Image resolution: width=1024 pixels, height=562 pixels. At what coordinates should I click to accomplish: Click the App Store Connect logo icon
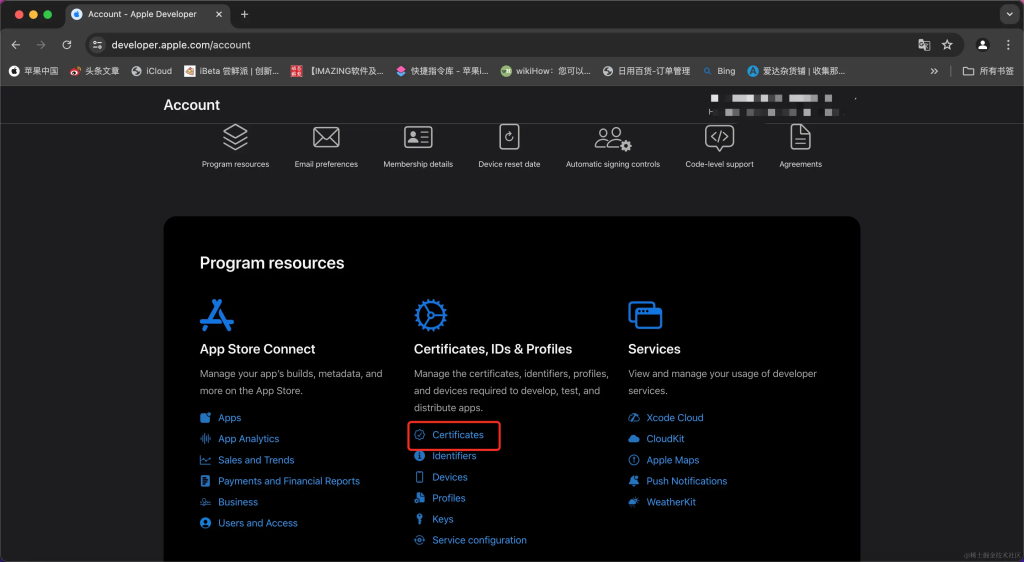[217, 316]
